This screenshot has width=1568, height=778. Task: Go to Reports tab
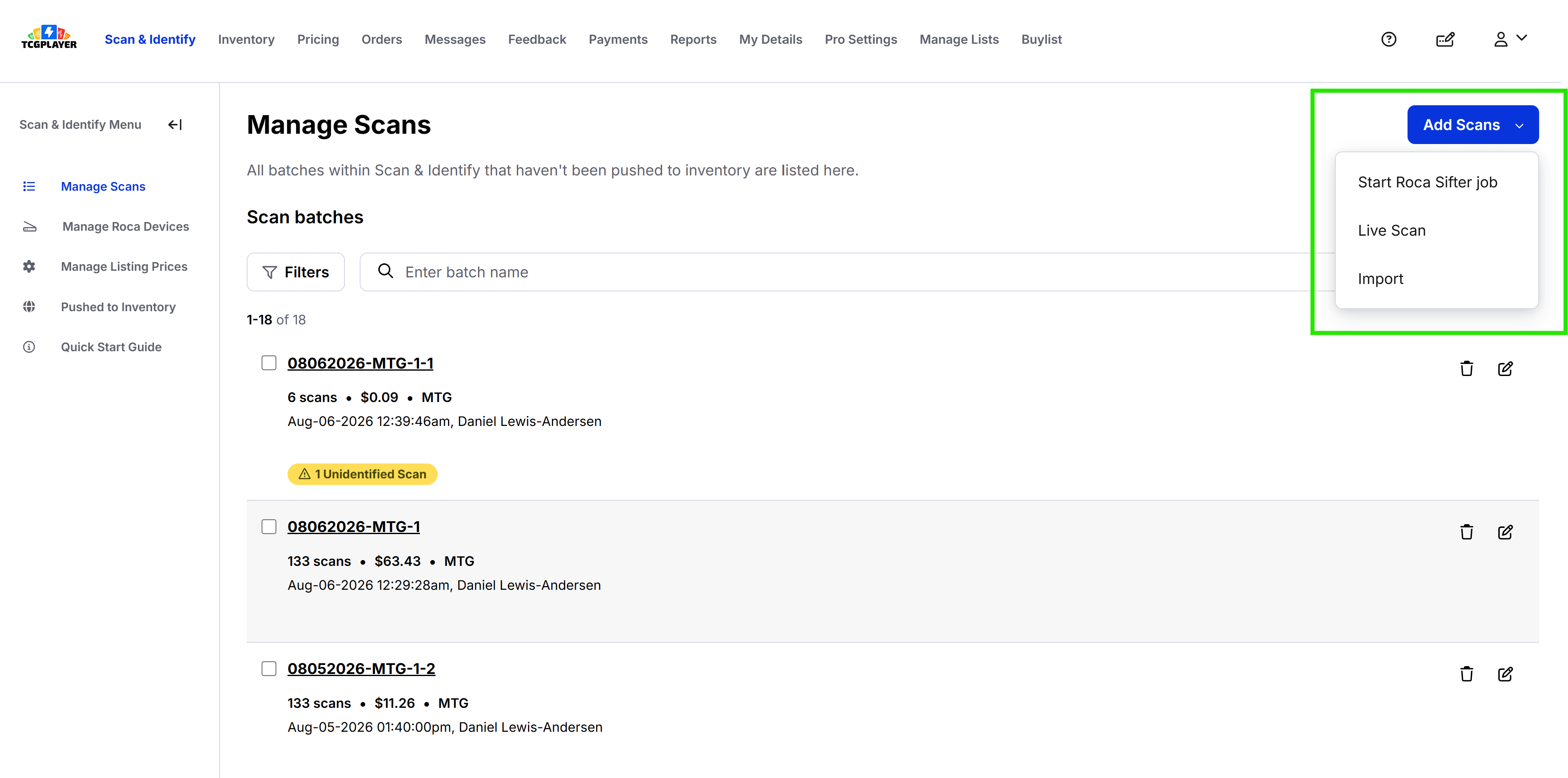pos(693,40)
